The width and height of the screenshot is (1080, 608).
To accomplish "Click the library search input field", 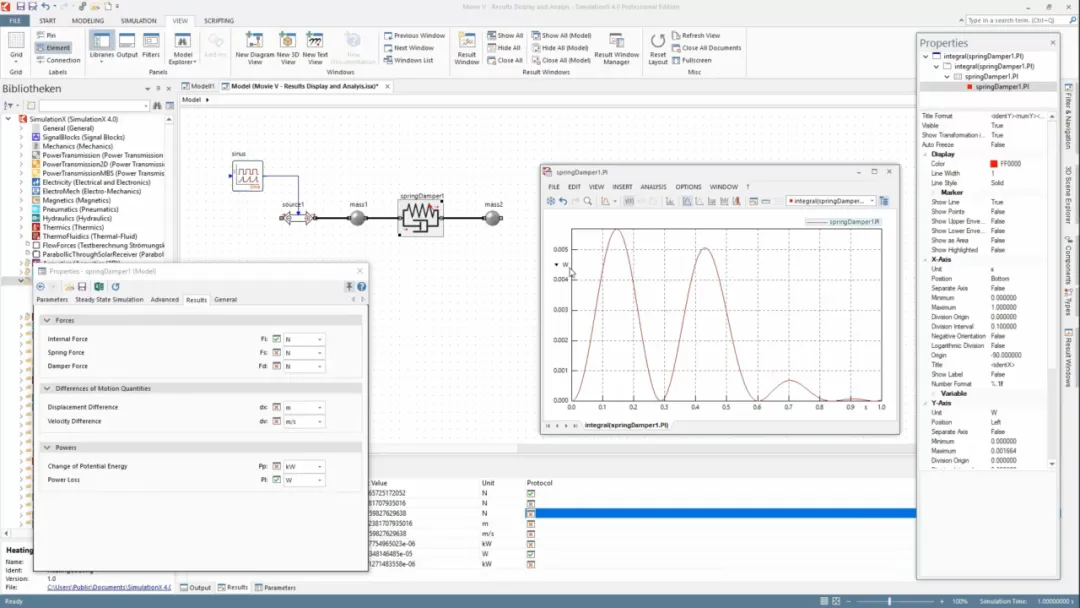I will coord(94,105).
